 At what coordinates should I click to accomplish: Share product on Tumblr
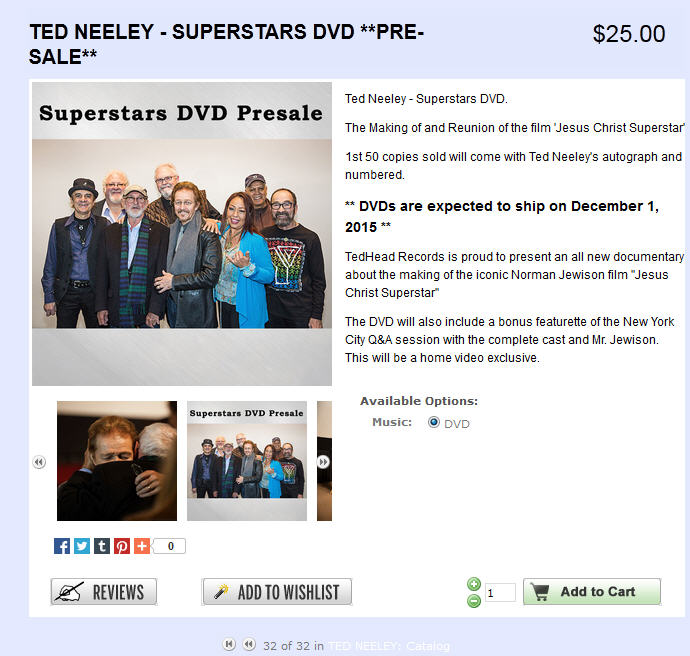pos(102,546)
